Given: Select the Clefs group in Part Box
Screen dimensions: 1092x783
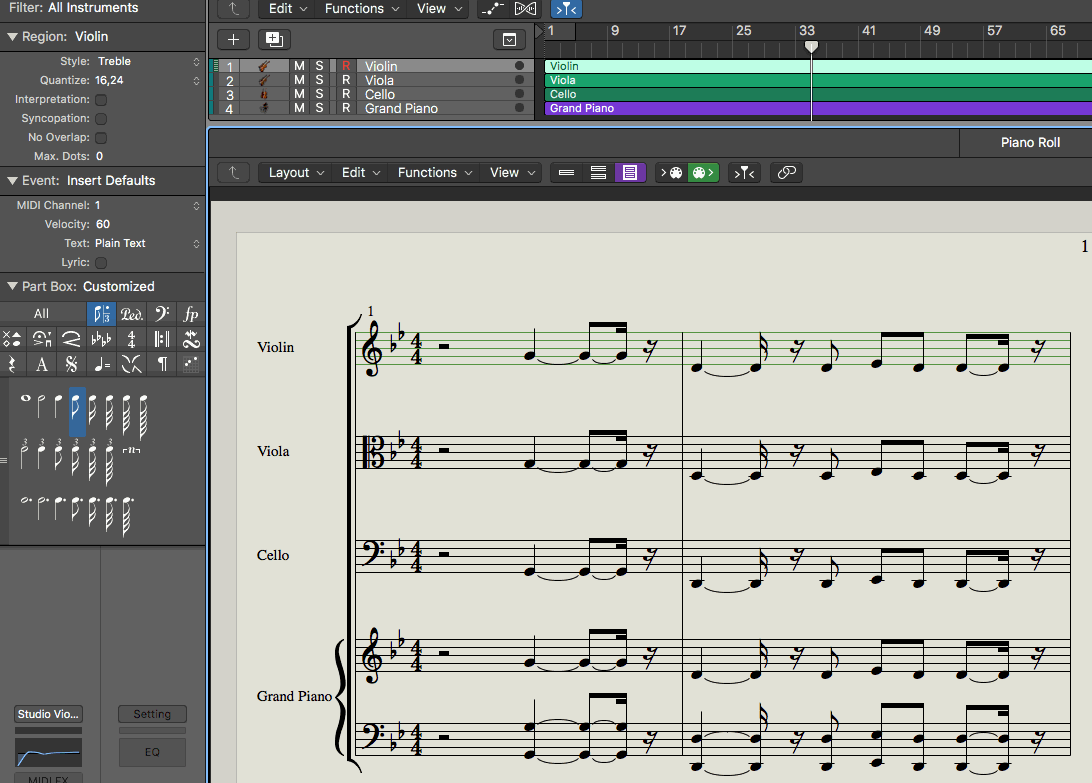Looking at the screenshot, I should click(x=162, y=314).
